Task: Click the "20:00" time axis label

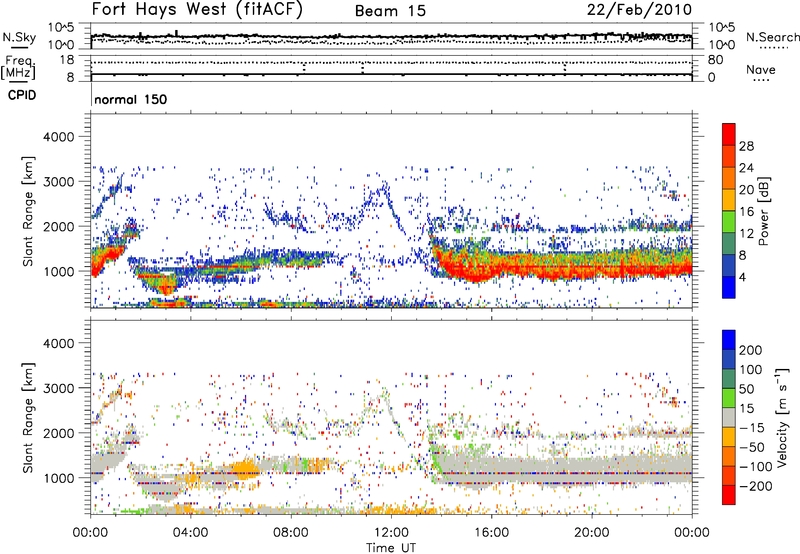Action: tap(591, 533)
